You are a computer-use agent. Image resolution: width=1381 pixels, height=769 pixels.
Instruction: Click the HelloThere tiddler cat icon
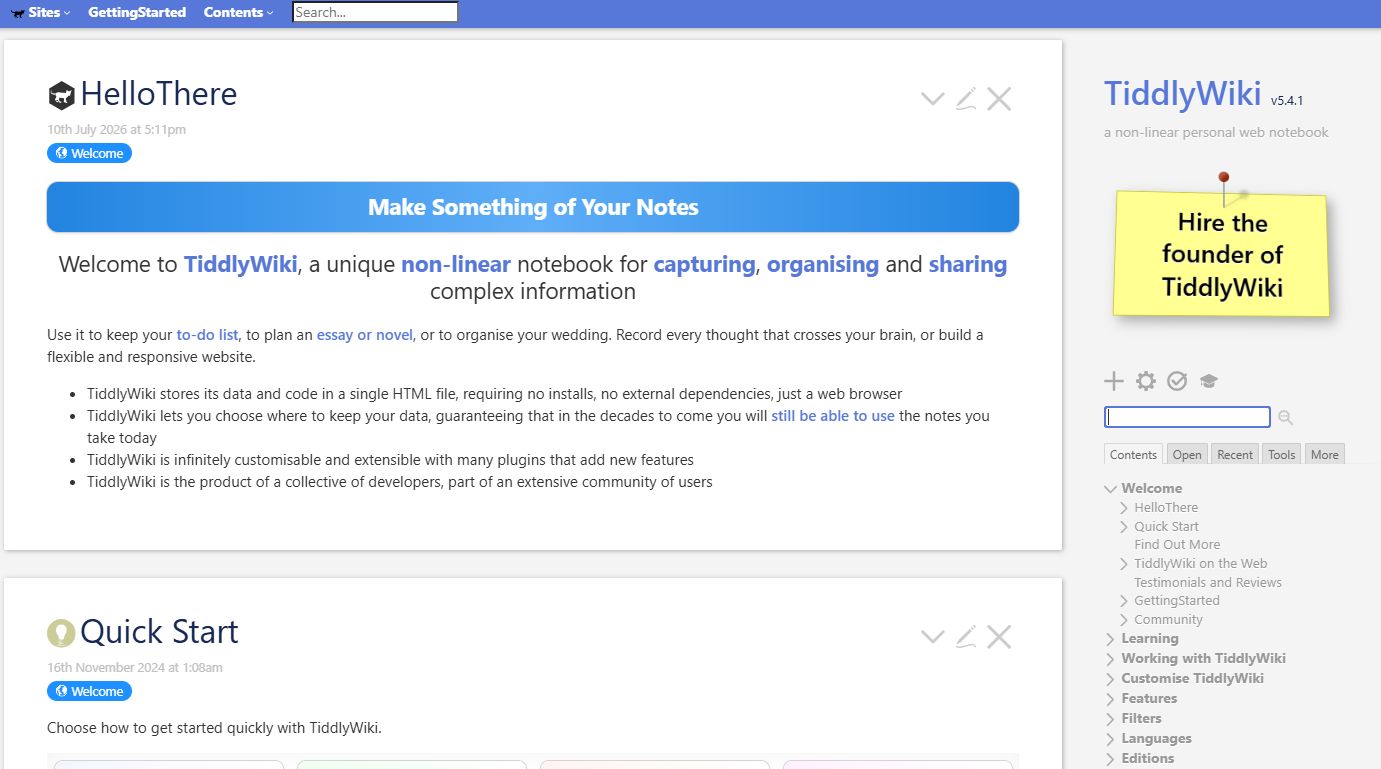tap(61, 95)
